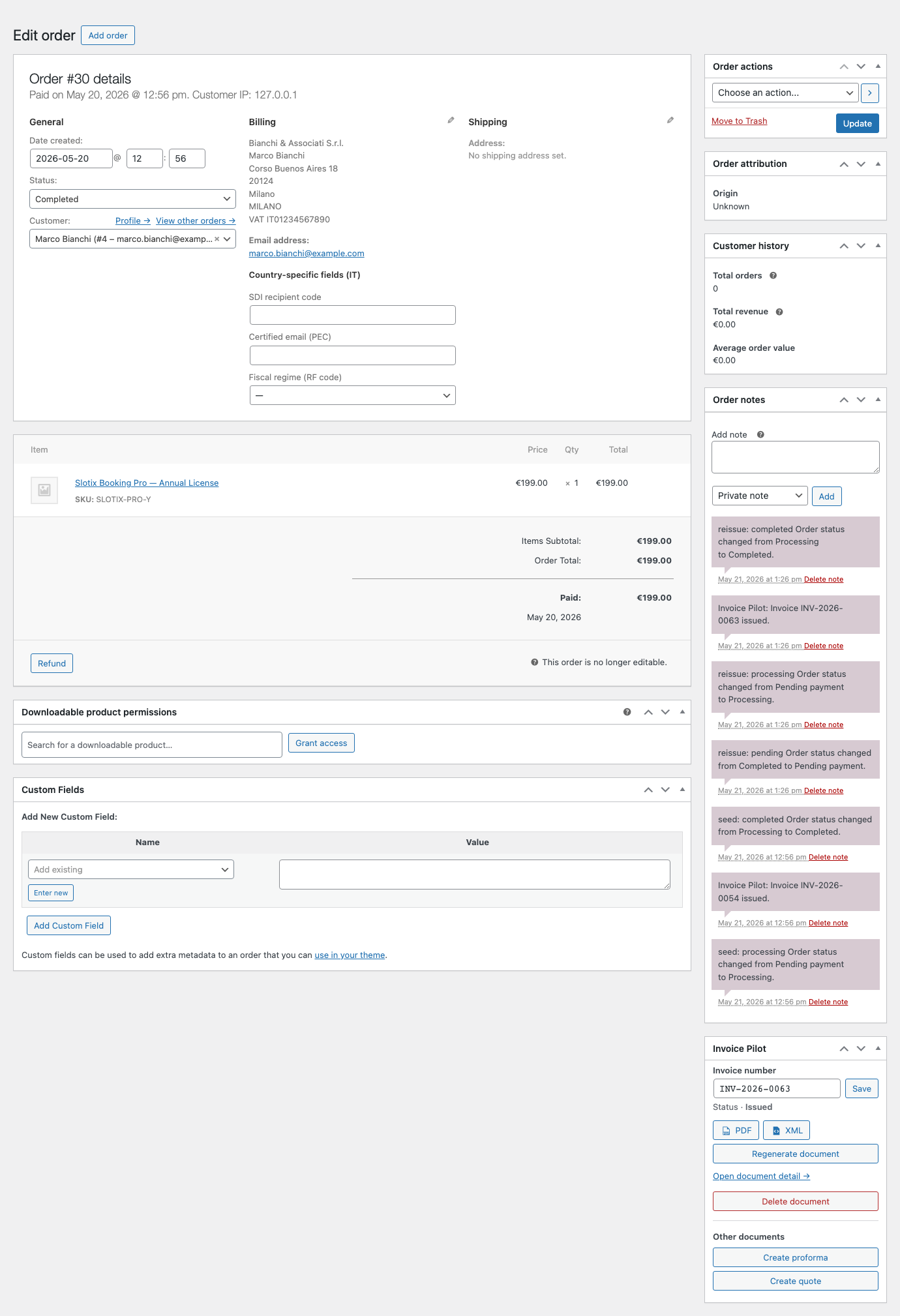Delete the invoice document
Screen dimensions: 900x1316
click(x=796, y=1201)
